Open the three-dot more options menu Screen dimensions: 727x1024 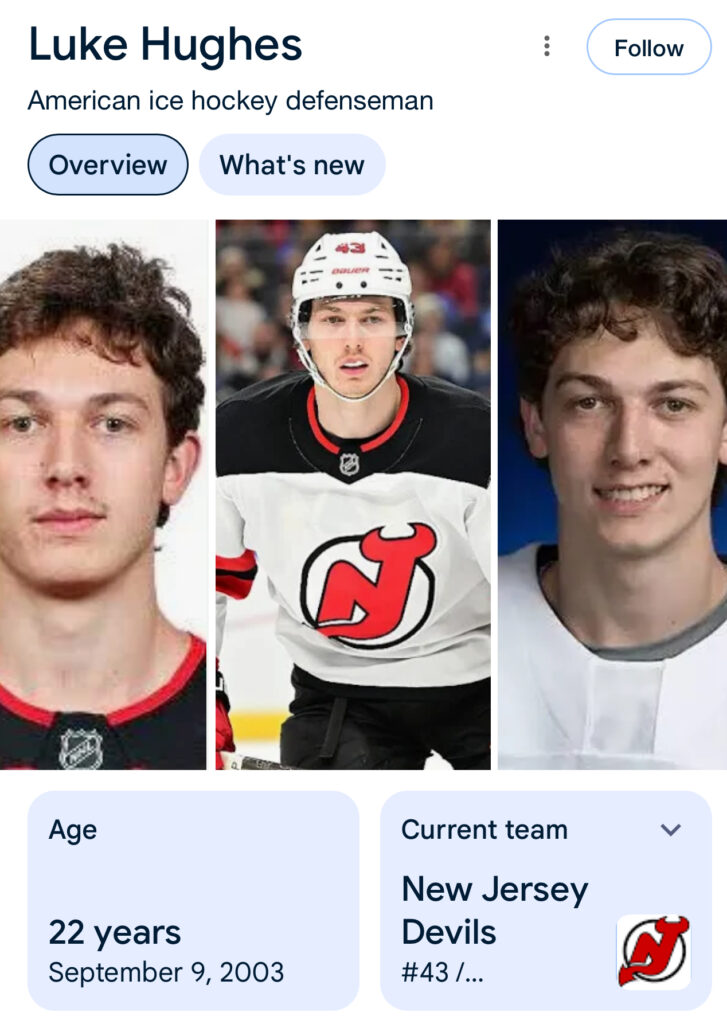point(547,46)
